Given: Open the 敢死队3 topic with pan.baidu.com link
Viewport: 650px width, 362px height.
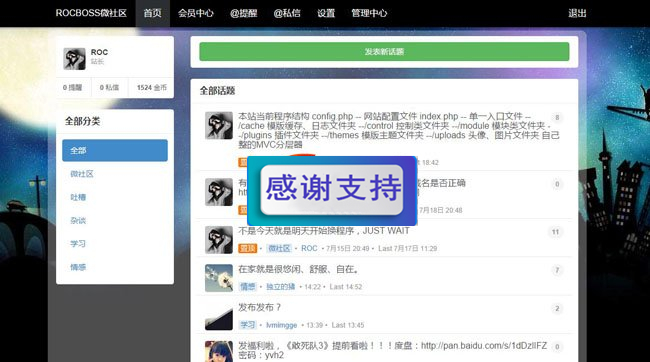Looking at the screenshot, I should pos(393,350).
